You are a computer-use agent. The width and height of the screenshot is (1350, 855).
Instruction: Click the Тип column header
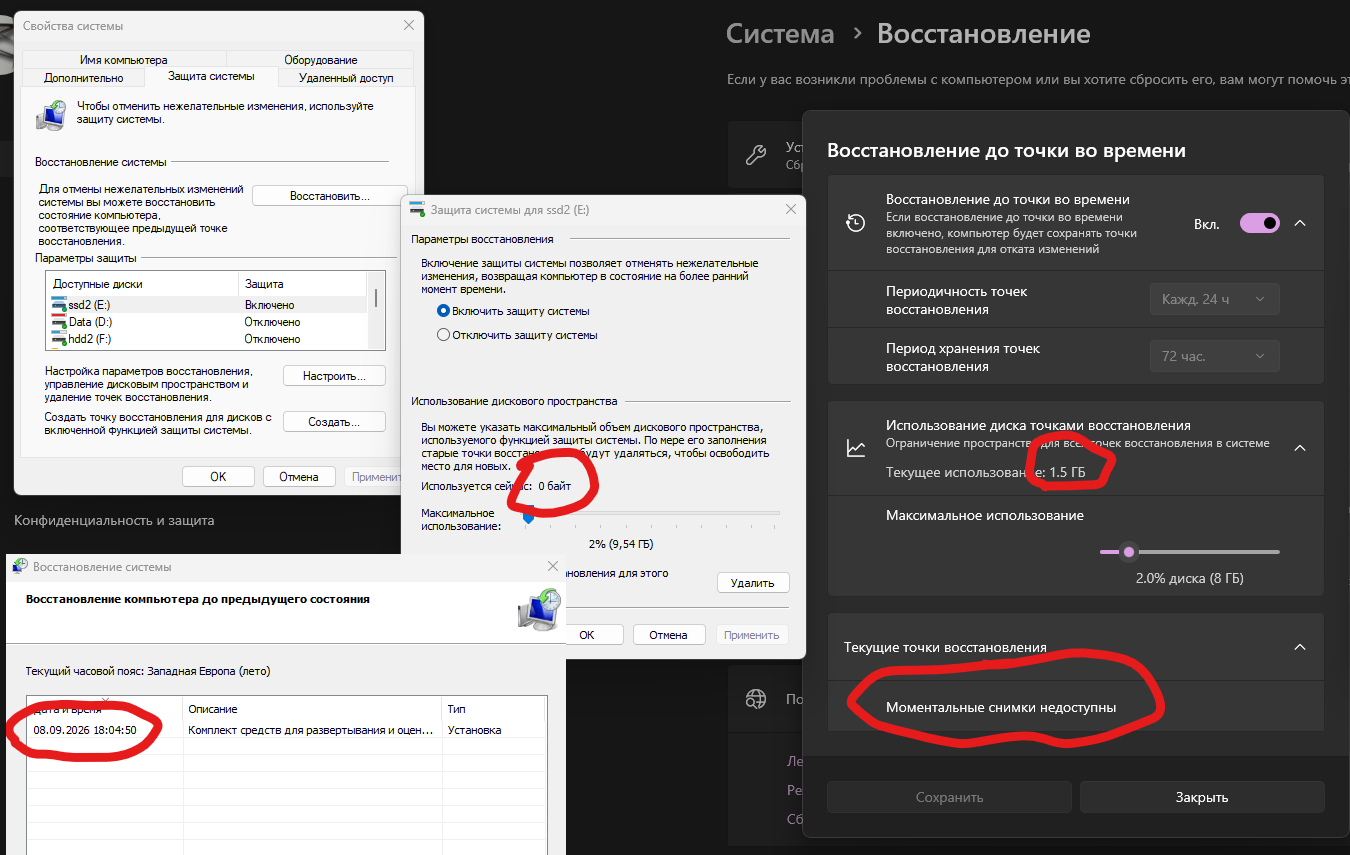[494, 709]
